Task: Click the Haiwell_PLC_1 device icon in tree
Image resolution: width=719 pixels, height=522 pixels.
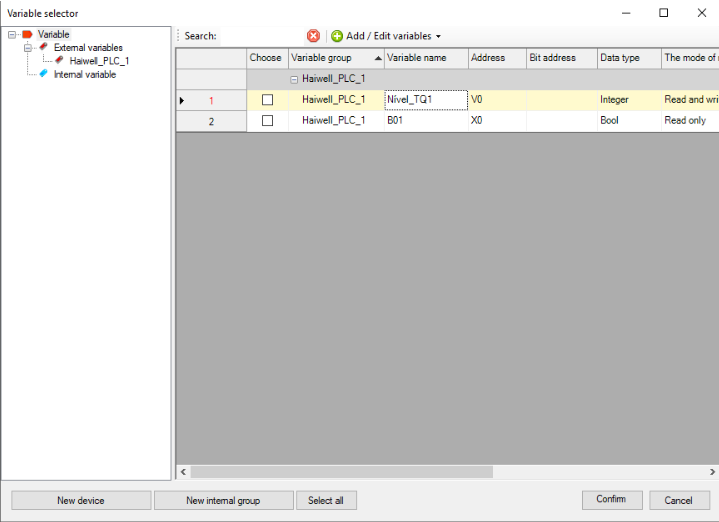Action: click(59, 60)
